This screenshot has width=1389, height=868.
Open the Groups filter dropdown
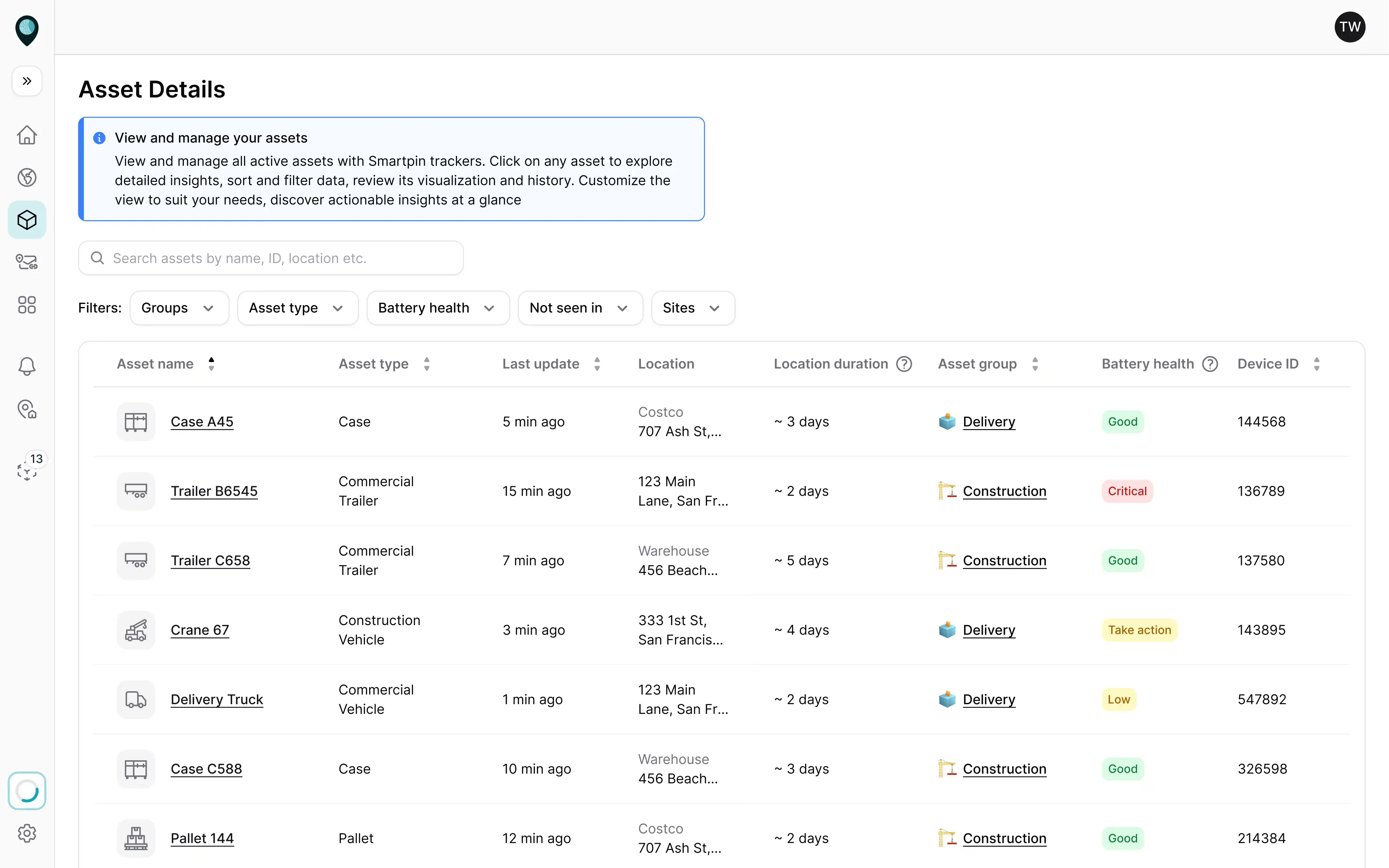point(179,308)
